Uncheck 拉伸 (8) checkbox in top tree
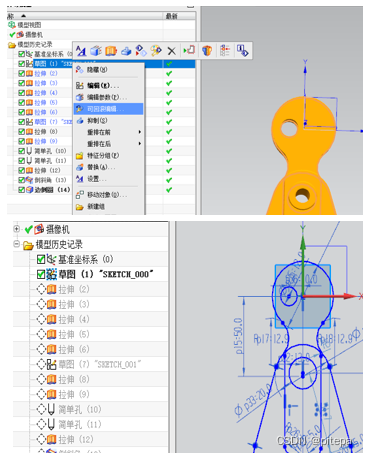 [x=21, y=132]
